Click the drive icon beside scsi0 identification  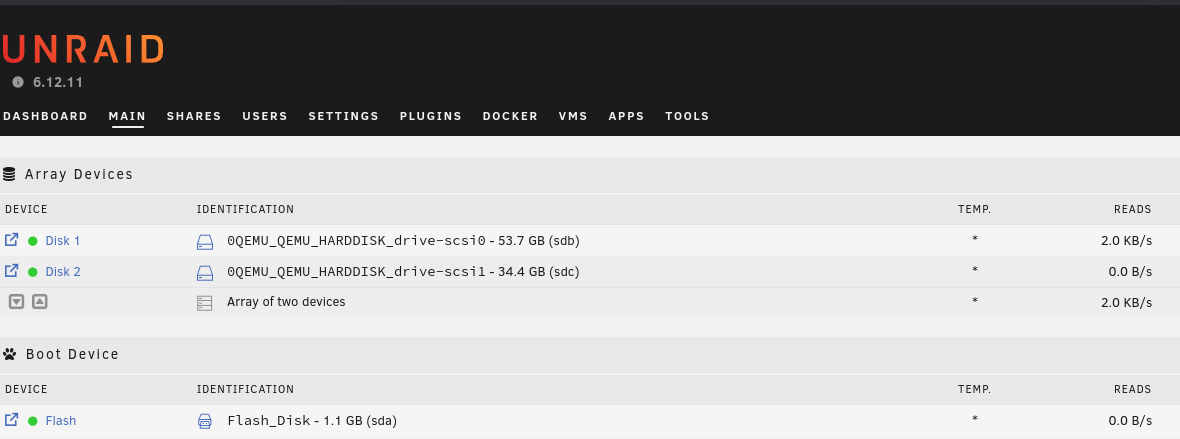click(205, 242)
